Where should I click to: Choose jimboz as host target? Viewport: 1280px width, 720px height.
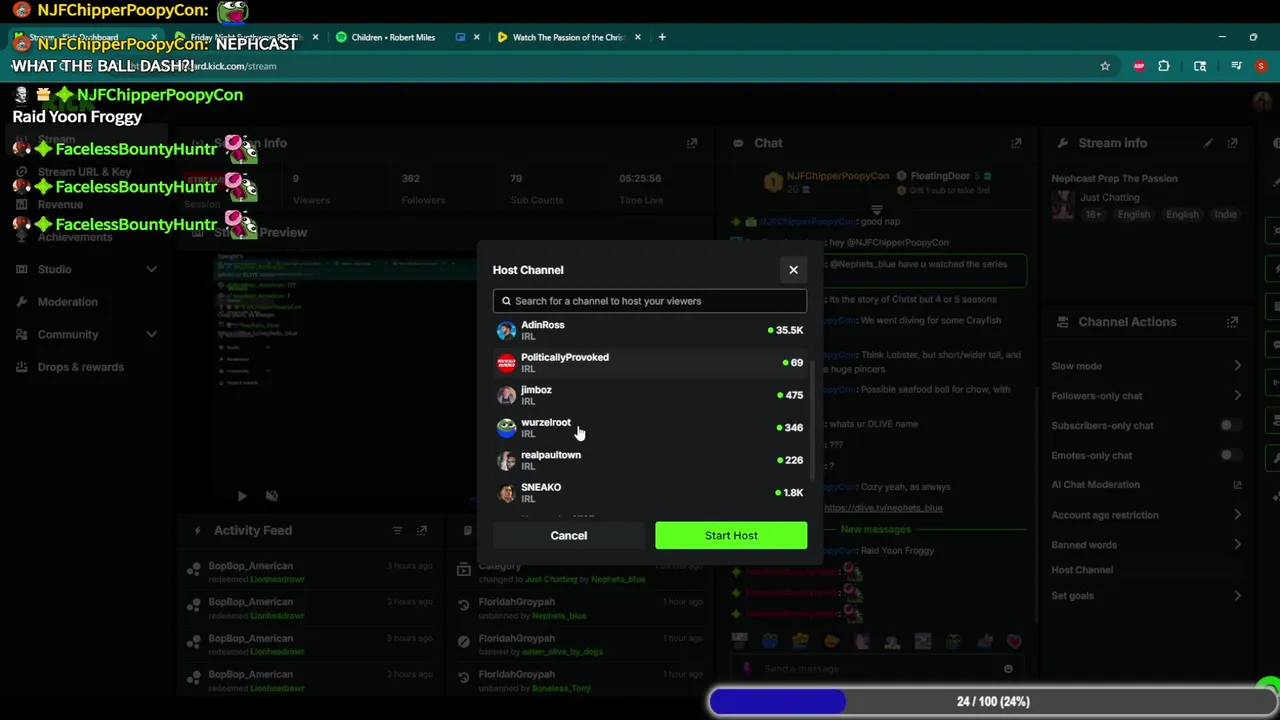pyautogui.click(x=650, y=395)
